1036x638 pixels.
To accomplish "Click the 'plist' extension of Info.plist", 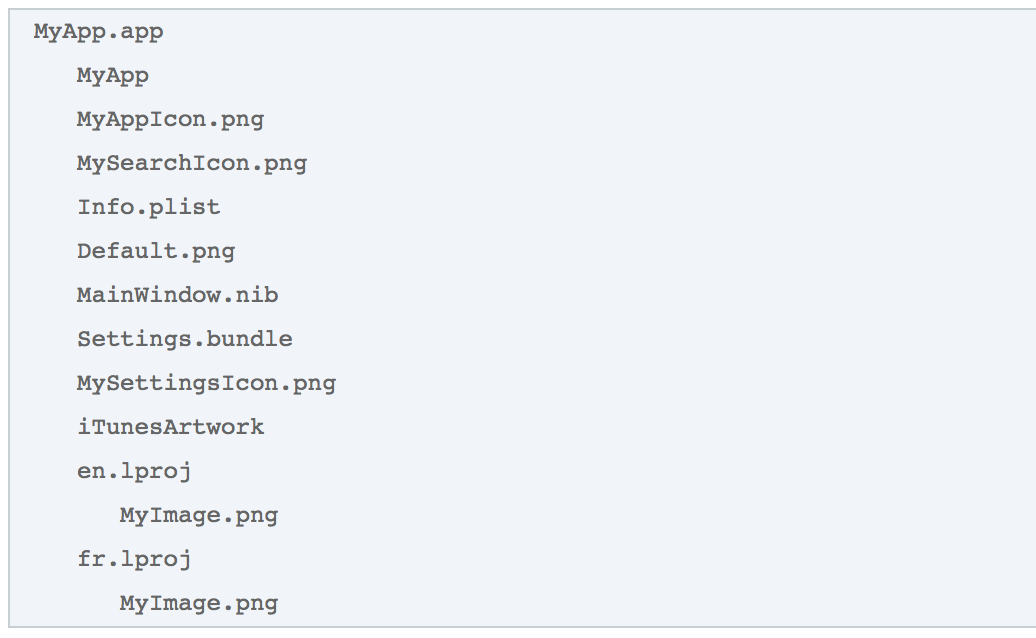I will pos(184,207).
